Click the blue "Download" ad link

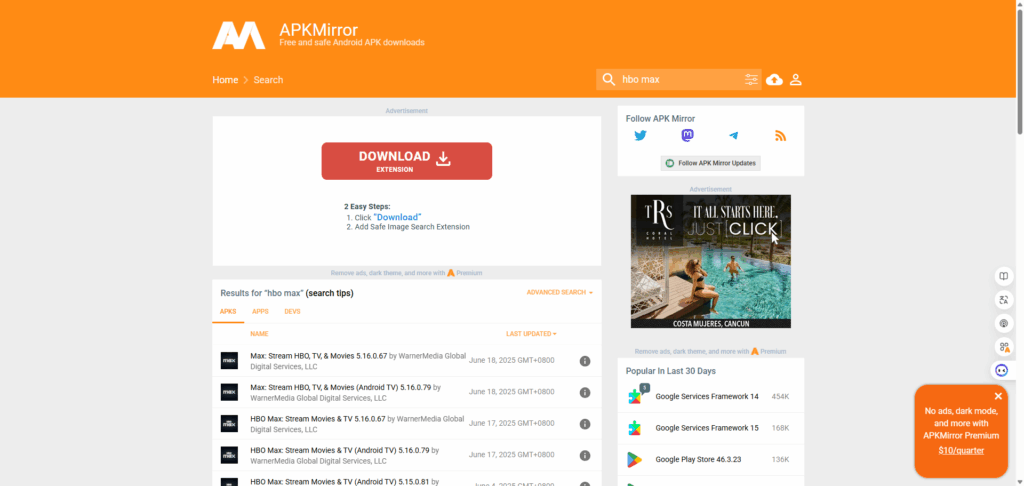pyautogui.click(x=398, y=217)
